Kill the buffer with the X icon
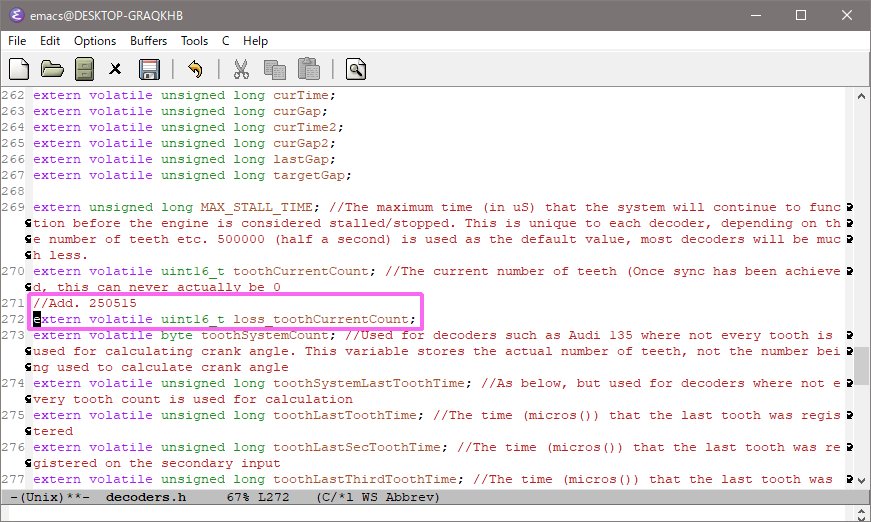 click(x=115, y=69)
